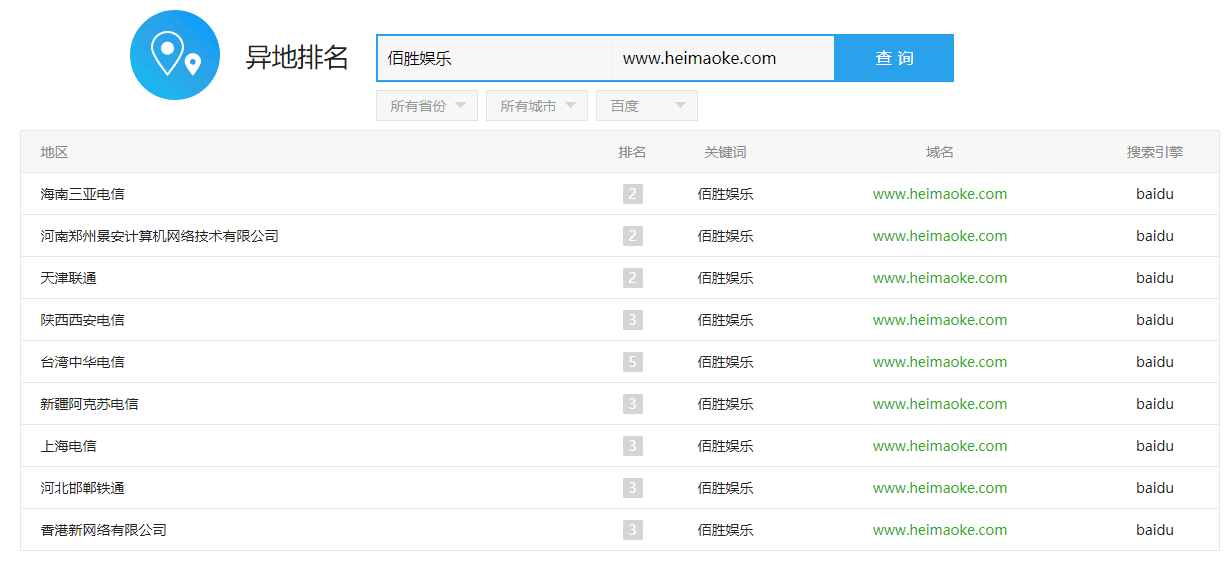The height and width of the screenshot is (575, 1227).
Task: Open heimaoke.com link in 香港新网络有限公司 row
Action: click(940, 530)
